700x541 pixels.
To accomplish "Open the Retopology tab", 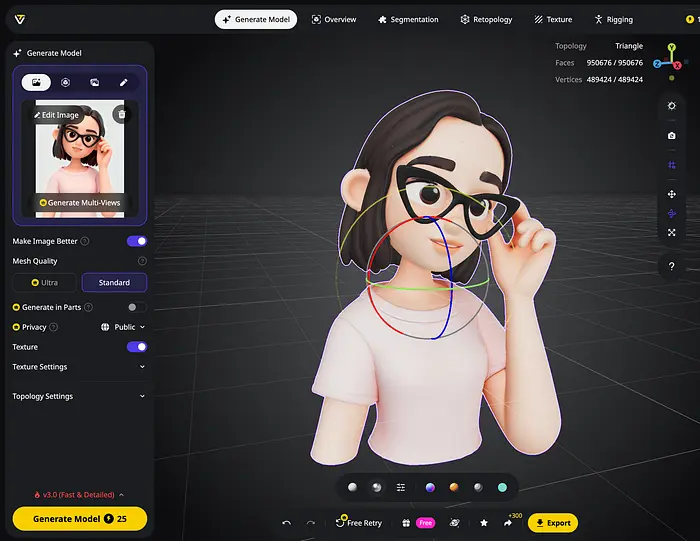I will tap(487, 19).
